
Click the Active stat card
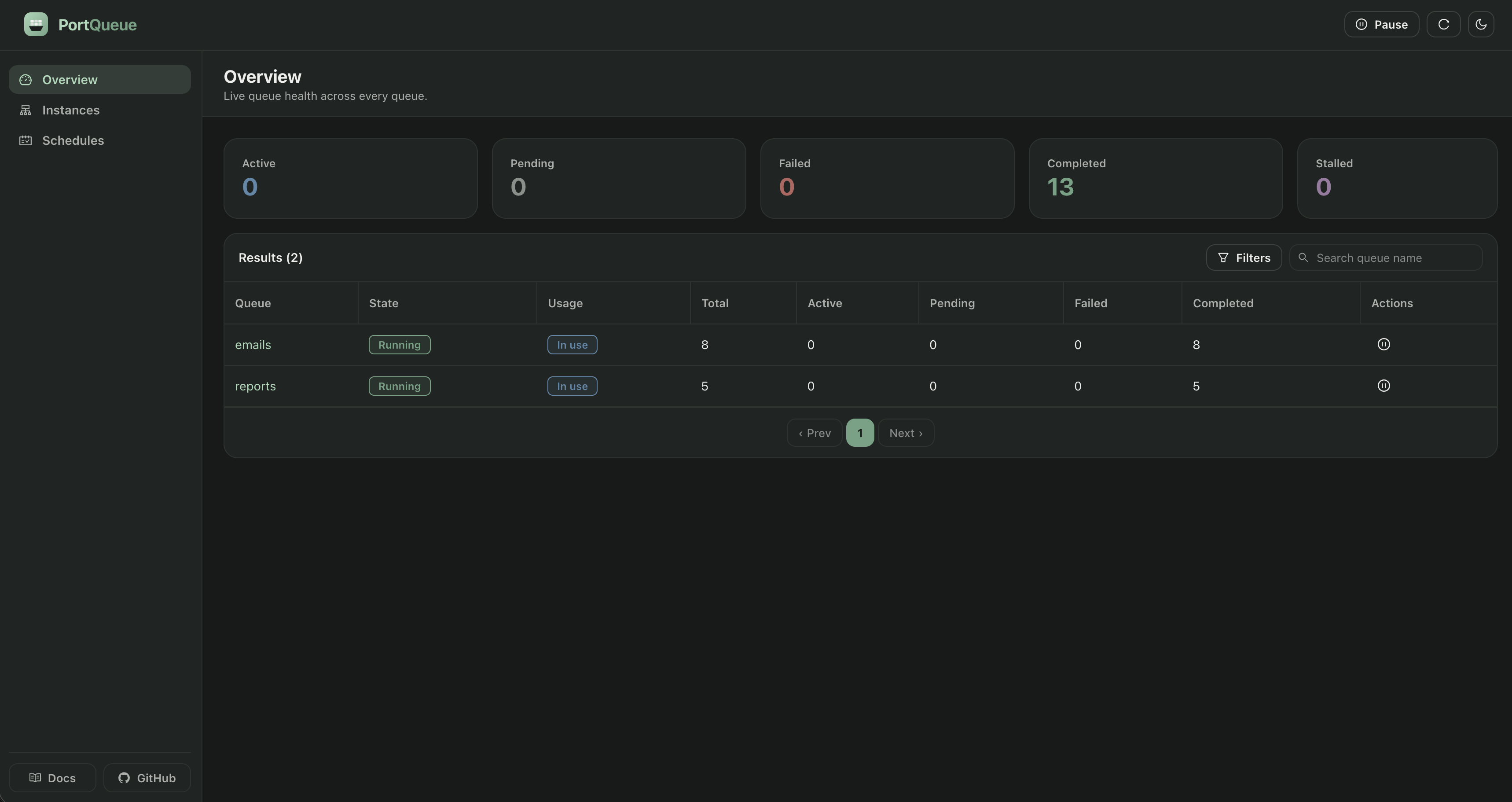tap(350, 178)
